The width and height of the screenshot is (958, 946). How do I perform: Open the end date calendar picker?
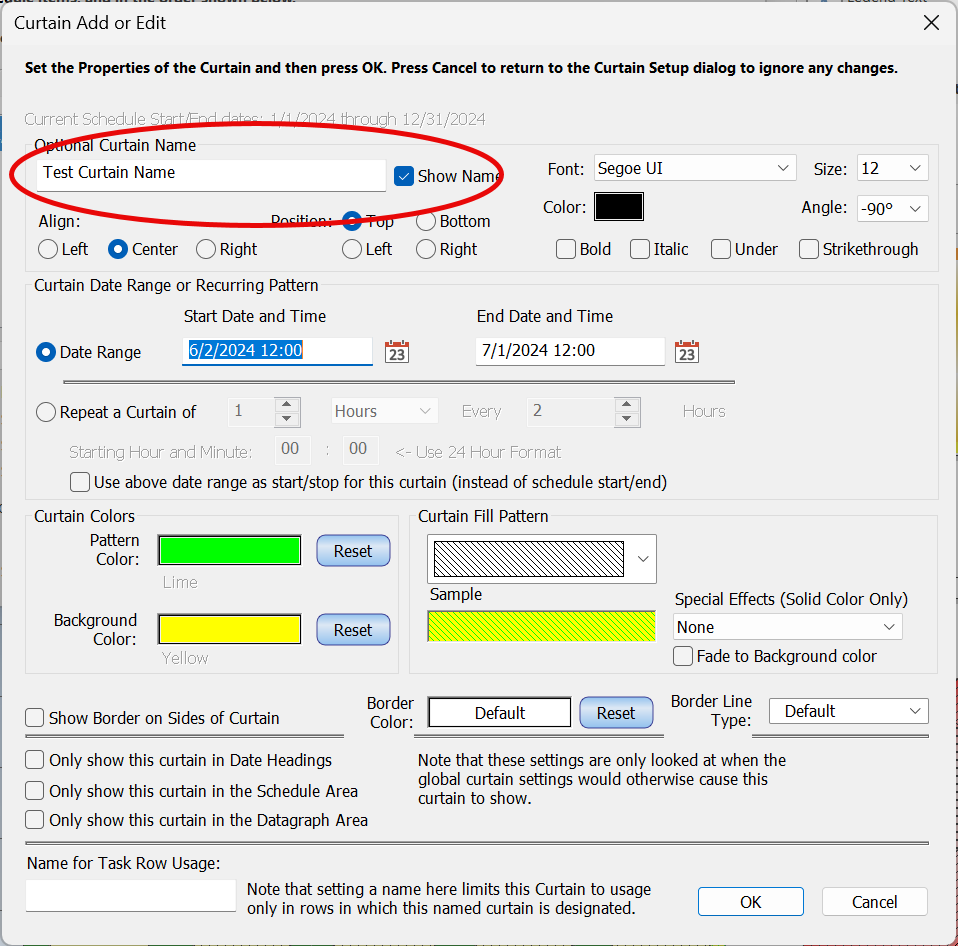tap(687, 351)
